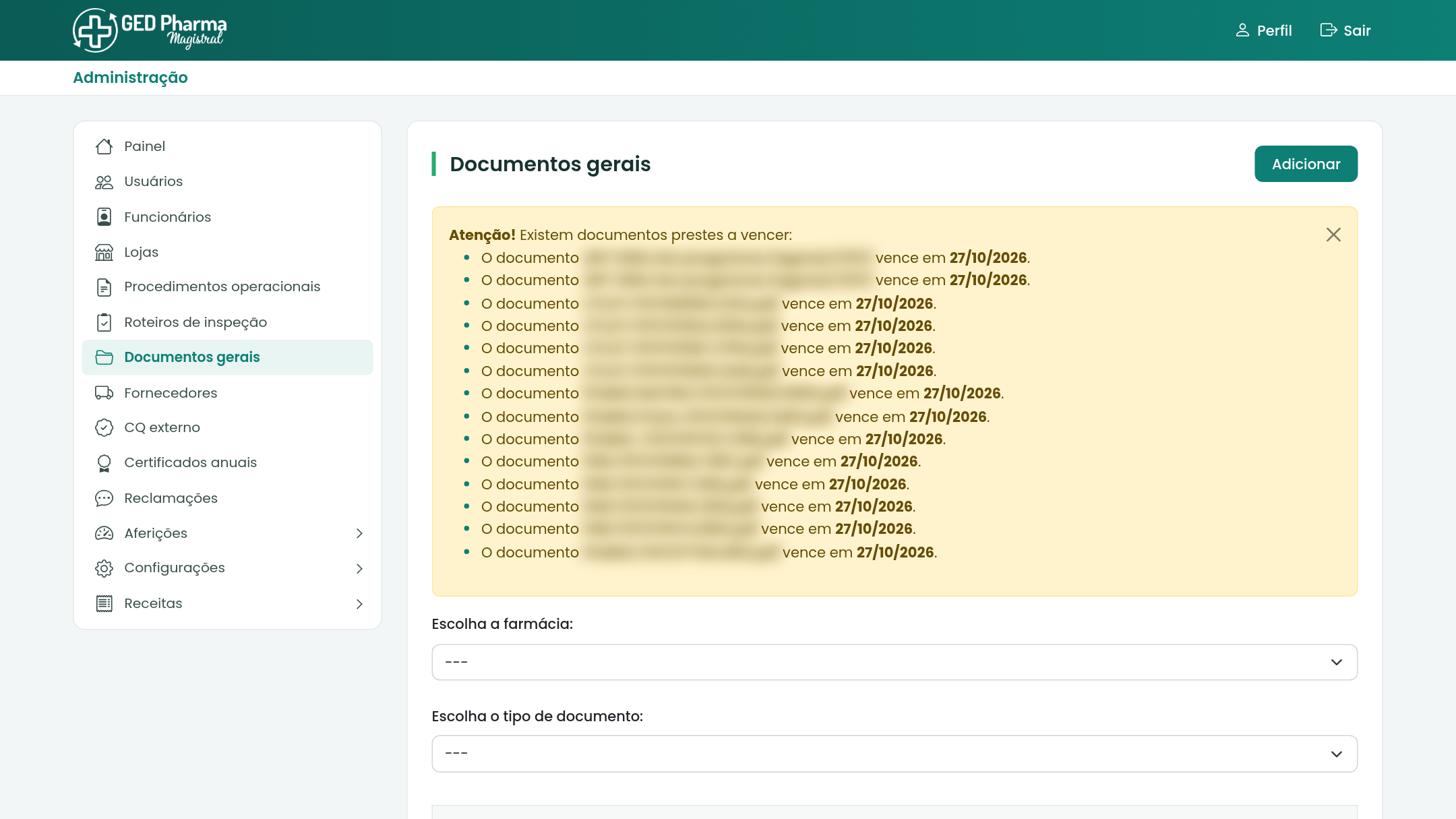The image size is (1456, 819).
Task: Select the Usuários people icon
Action: click(104, 182)
